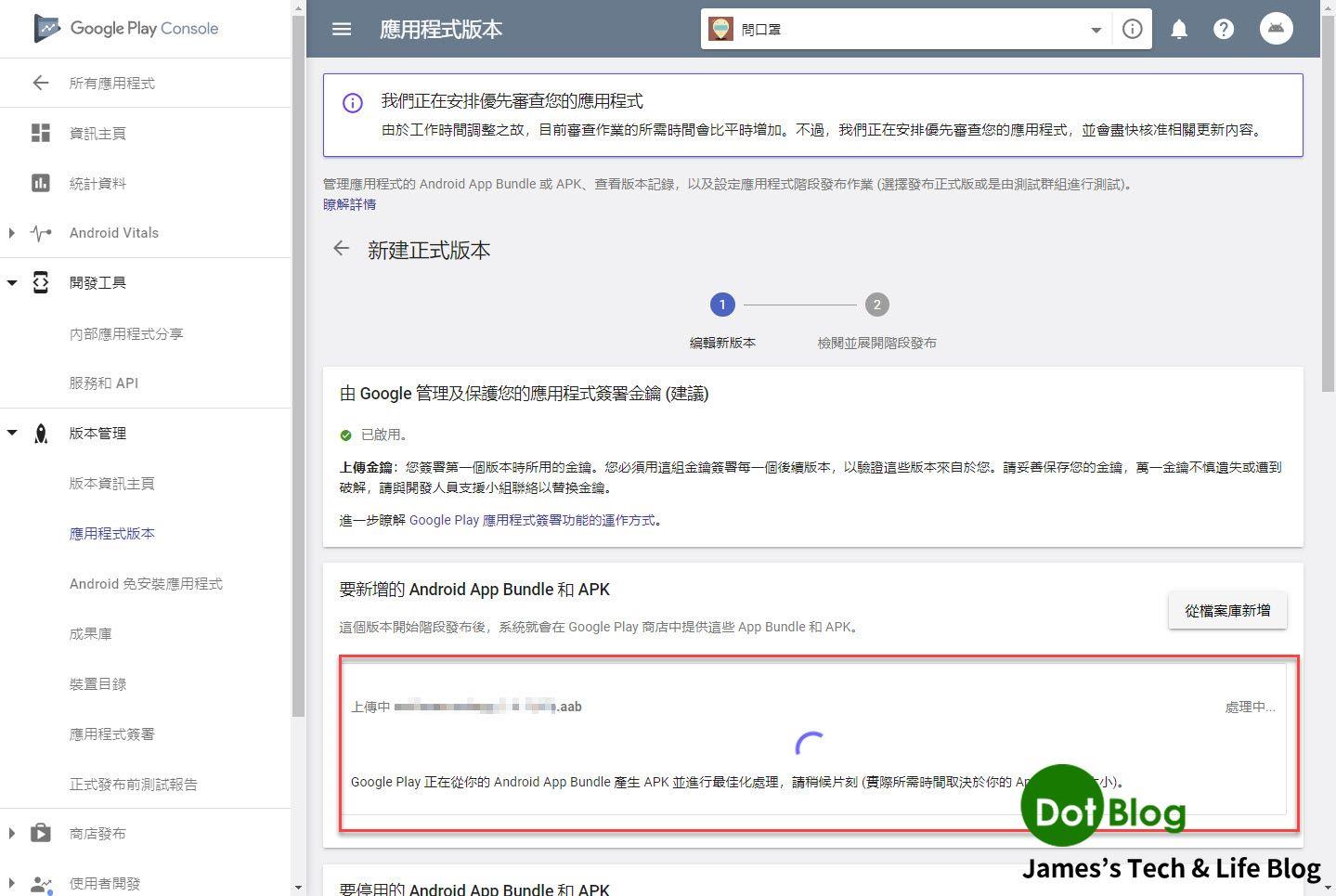Select step 2 檢閱並展開階段發布
The height and width of the screenshot is (896, 1336).
coord(876,320)
